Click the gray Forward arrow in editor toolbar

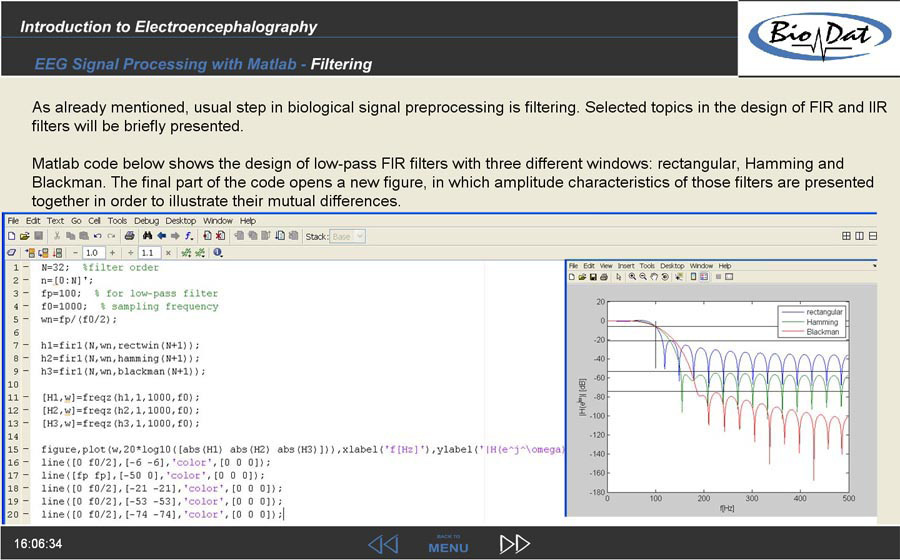[175, 236]
